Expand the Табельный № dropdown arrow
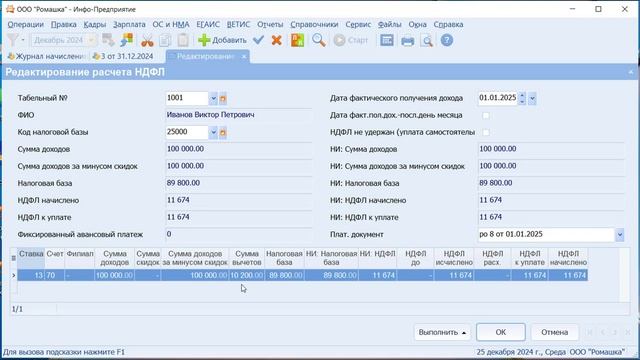Viewport: 640px width, 360px height. pyautogui.click(x=213, y=98)
